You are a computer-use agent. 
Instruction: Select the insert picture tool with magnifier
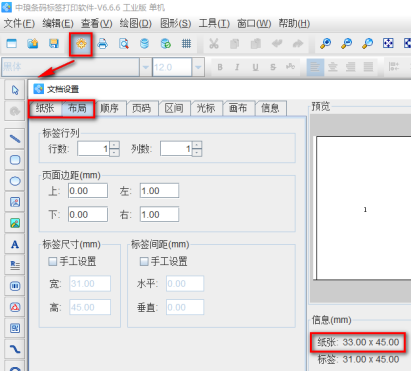15,202
